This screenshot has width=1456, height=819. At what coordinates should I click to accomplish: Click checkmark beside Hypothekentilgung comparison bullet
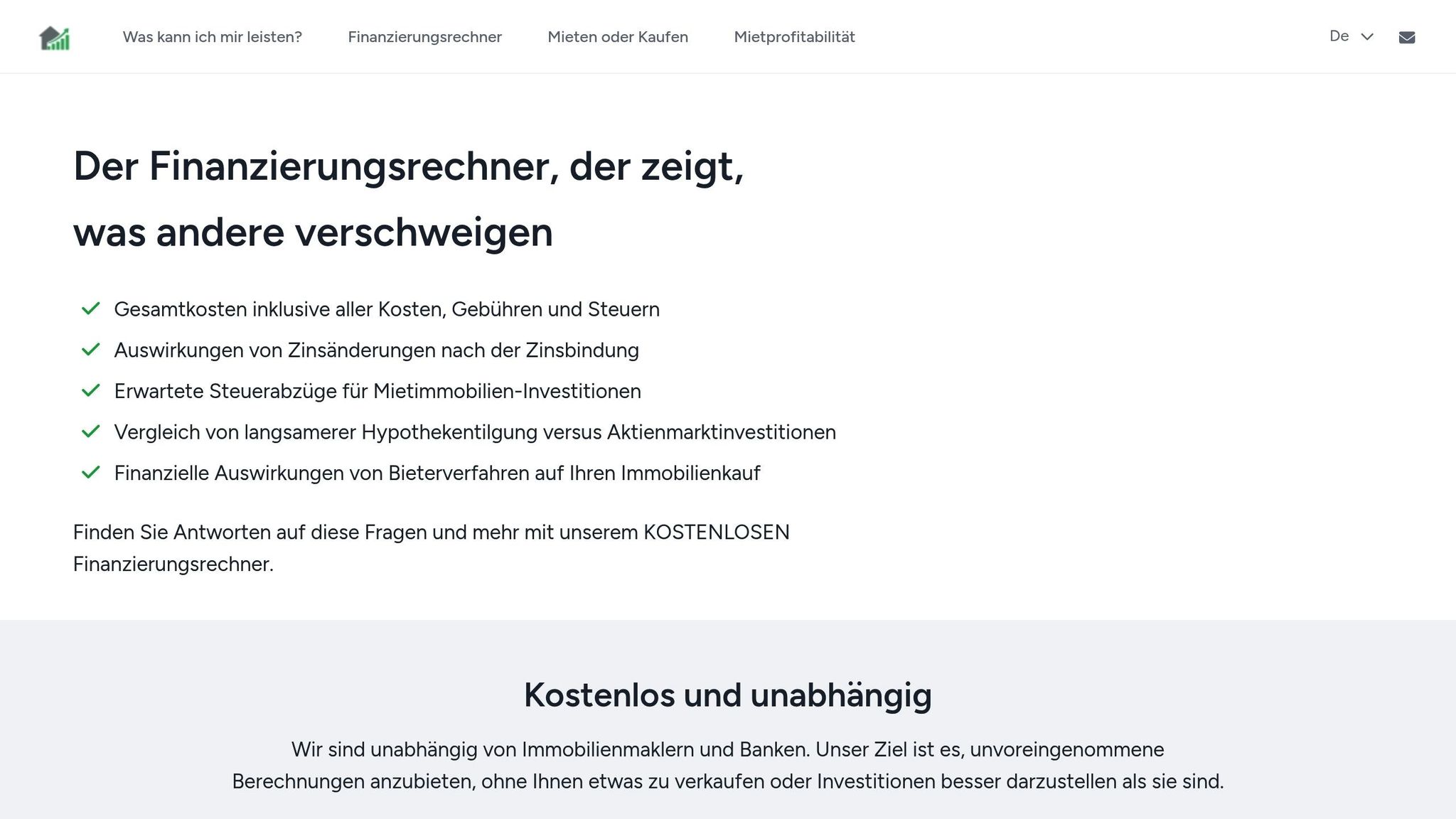(90, 432)
